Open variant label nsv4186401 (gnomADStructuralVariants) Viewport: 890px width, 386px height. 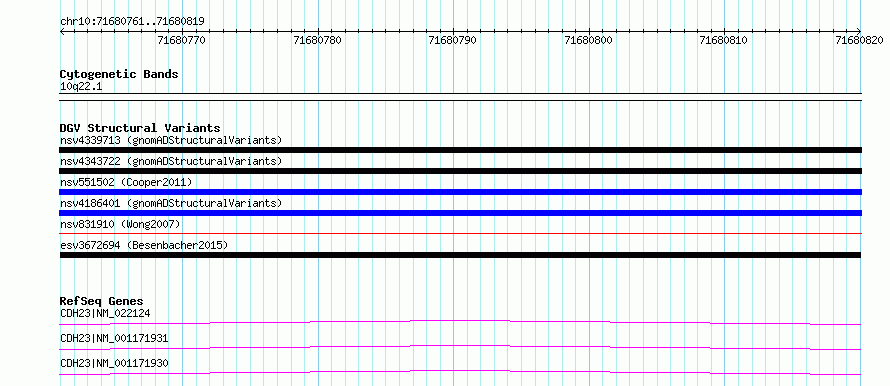(171, 203)
